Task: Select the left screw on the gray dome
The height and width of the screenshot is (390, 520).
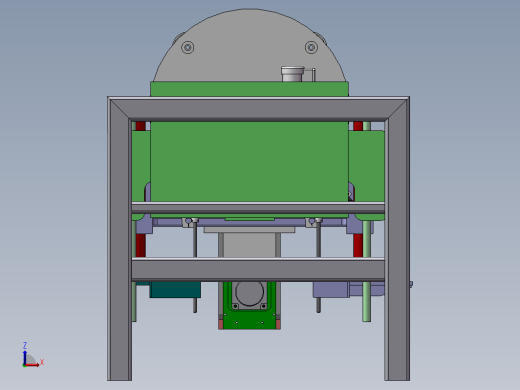Action: tap(188, 47)
